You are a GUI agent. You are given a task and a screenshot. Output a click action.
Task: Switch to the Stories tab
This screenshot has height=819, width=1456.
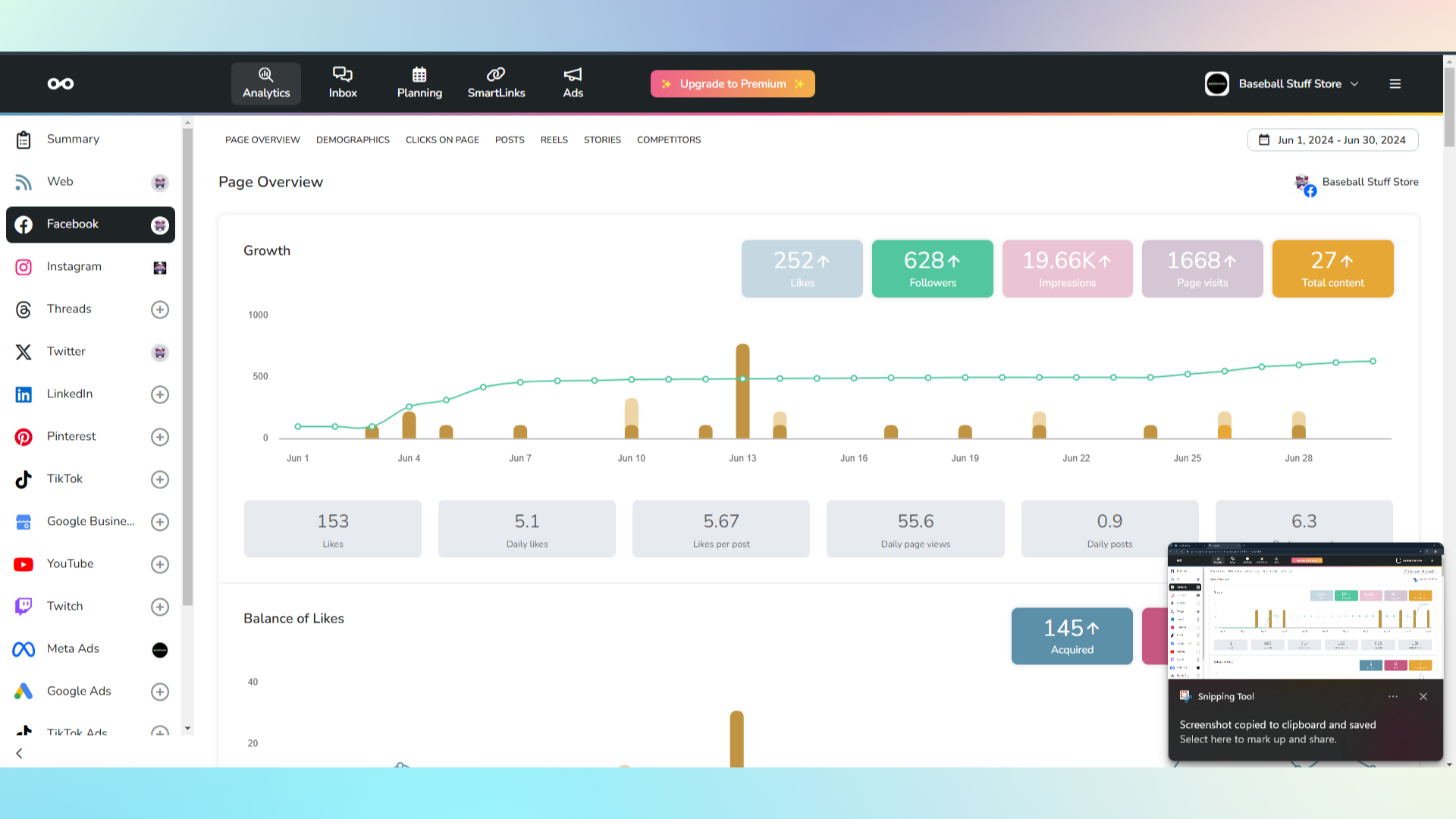point(602,140)
